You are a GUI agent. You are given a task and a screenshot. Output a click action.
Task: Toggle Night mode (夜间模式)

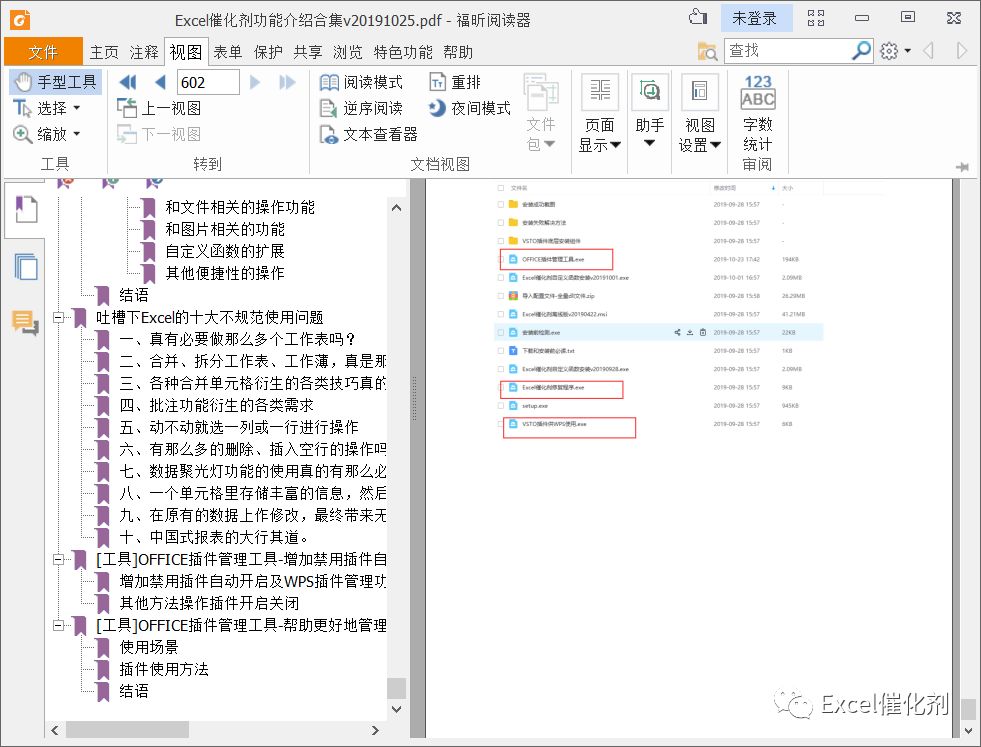(470, 108)
